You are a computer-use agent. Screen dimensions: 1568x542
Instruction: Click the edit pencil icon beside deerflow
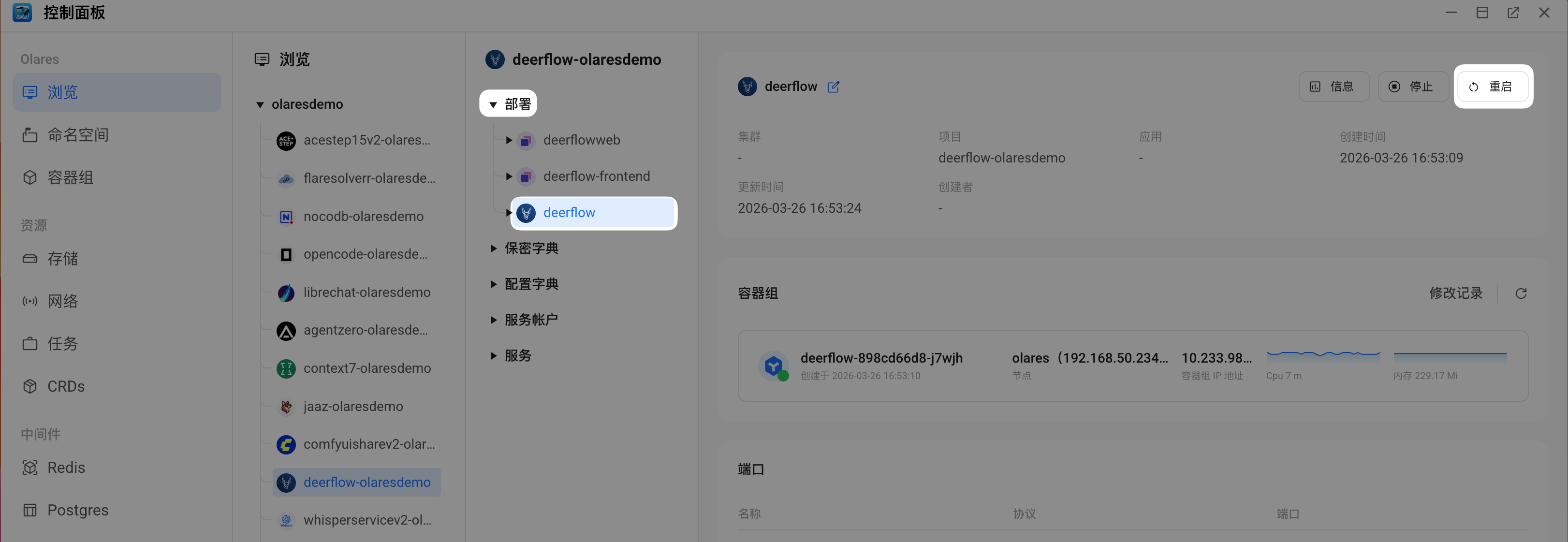(x=833, y=87)
